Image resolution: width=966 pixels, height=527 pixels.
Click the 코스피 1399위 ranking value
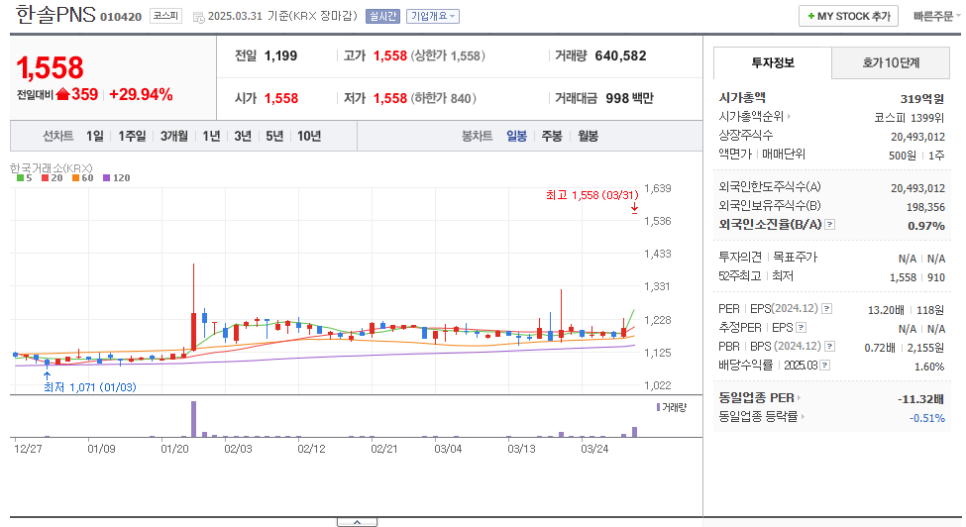tap(909, 118)
